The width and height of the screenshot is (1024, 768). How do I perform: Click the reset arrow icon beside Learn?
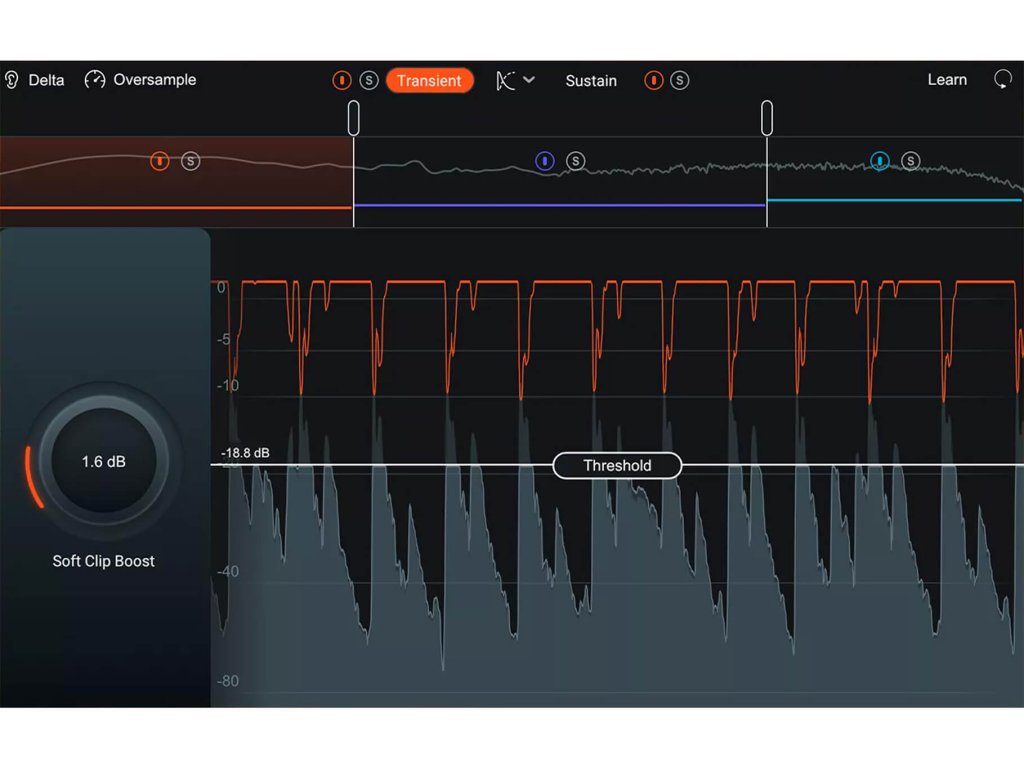1002,80
